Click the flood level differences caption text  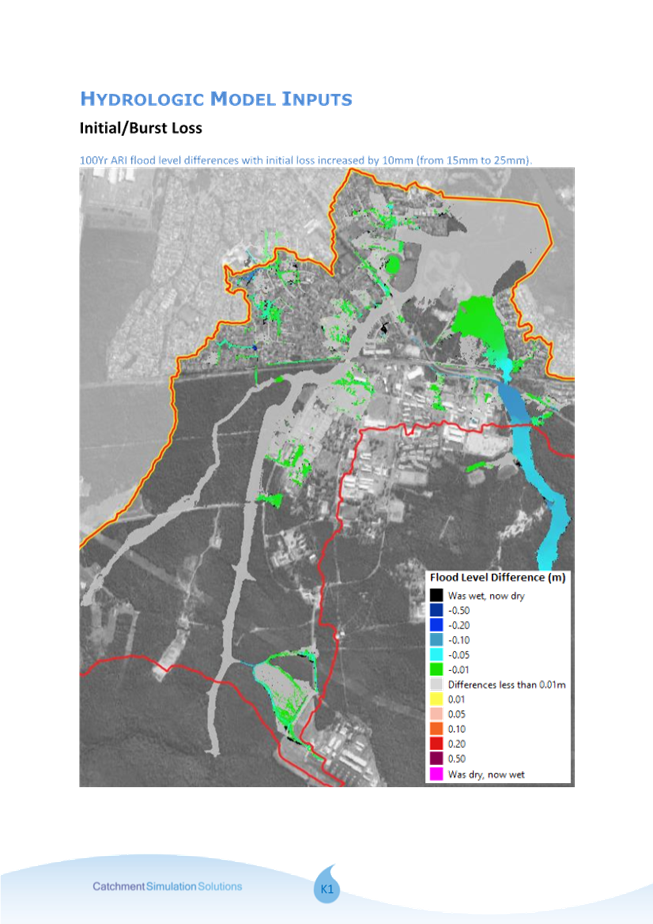(306, 160)
